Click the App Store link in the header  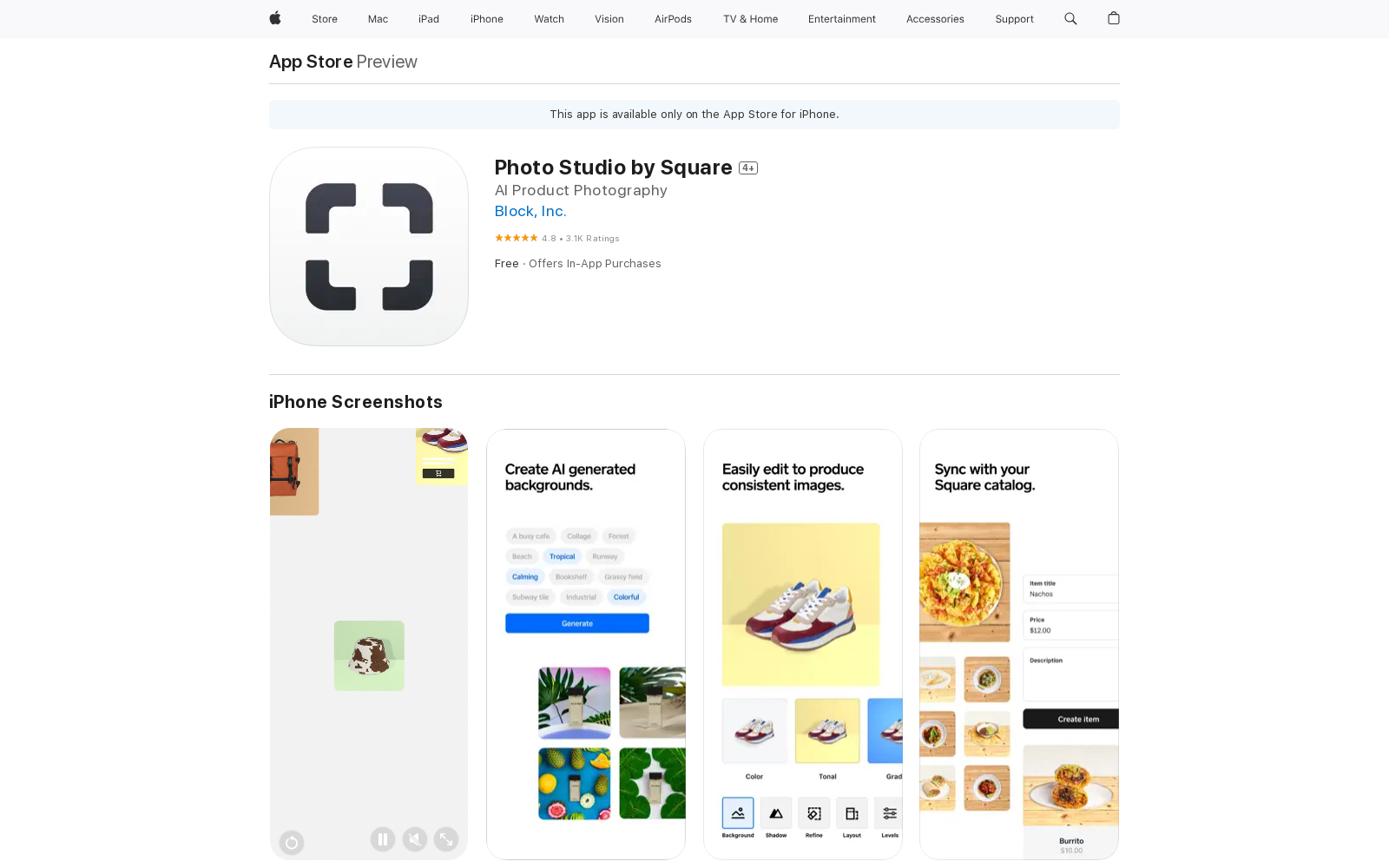[311, 62]
